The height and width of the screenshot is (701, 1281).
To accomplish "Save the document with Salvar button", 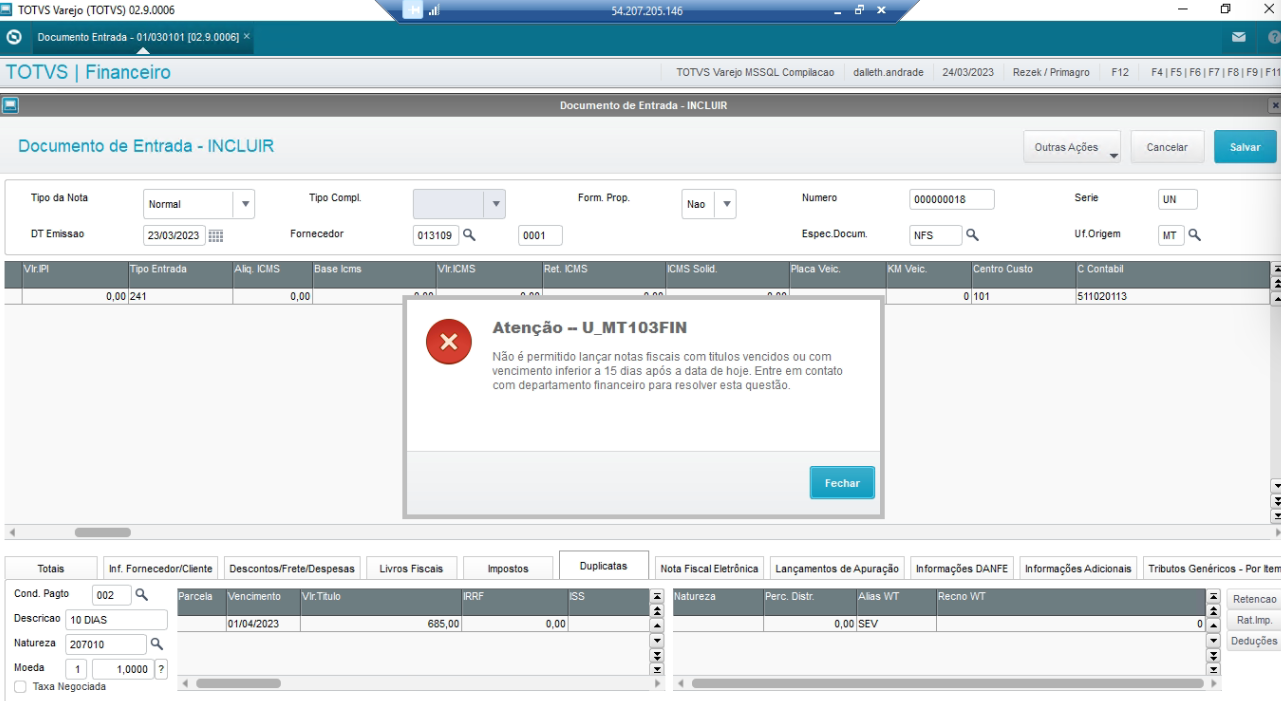I will pos(1245,147).
